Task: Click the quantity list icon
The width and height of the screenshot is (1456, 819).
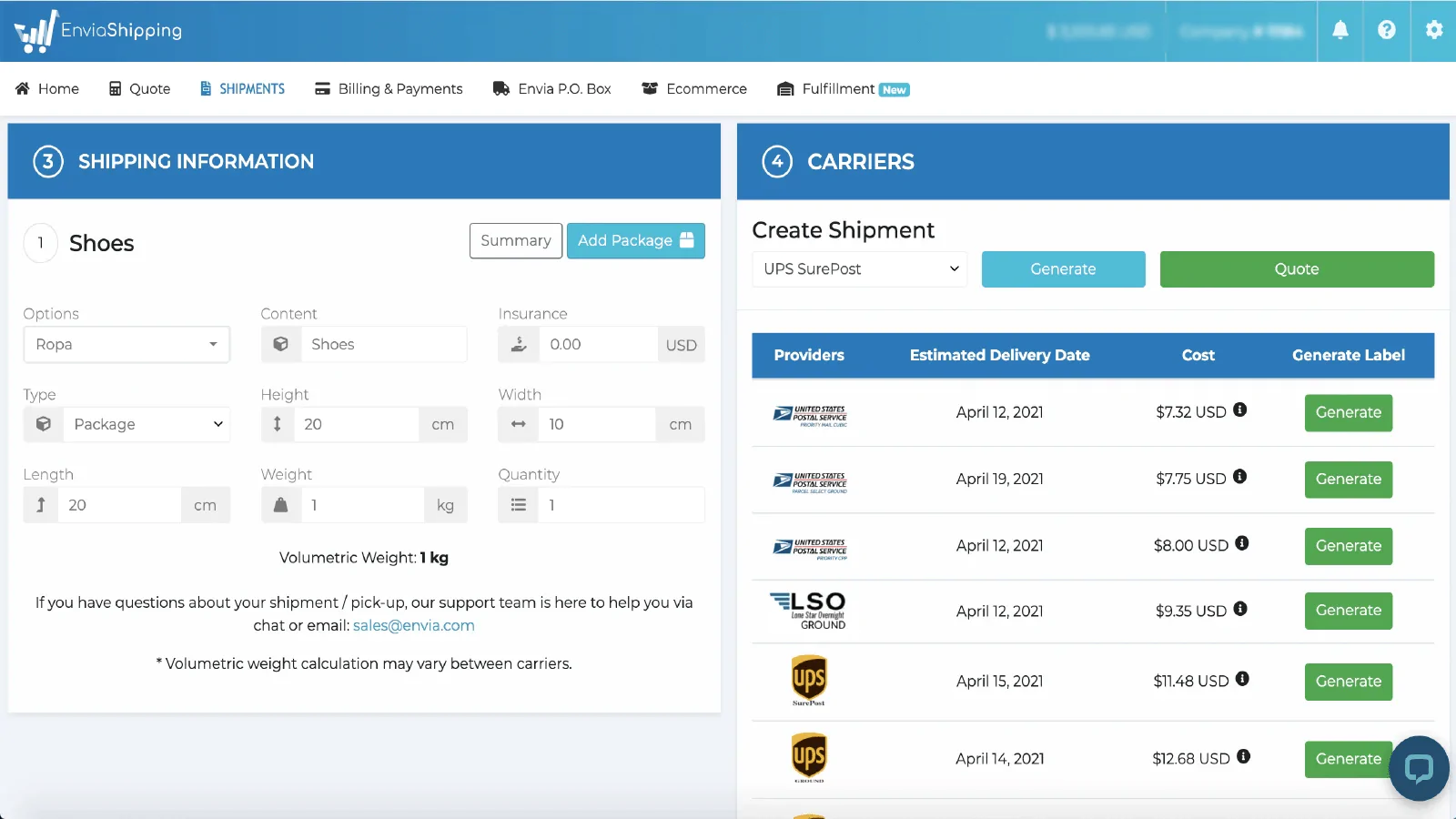Action: 519,505
